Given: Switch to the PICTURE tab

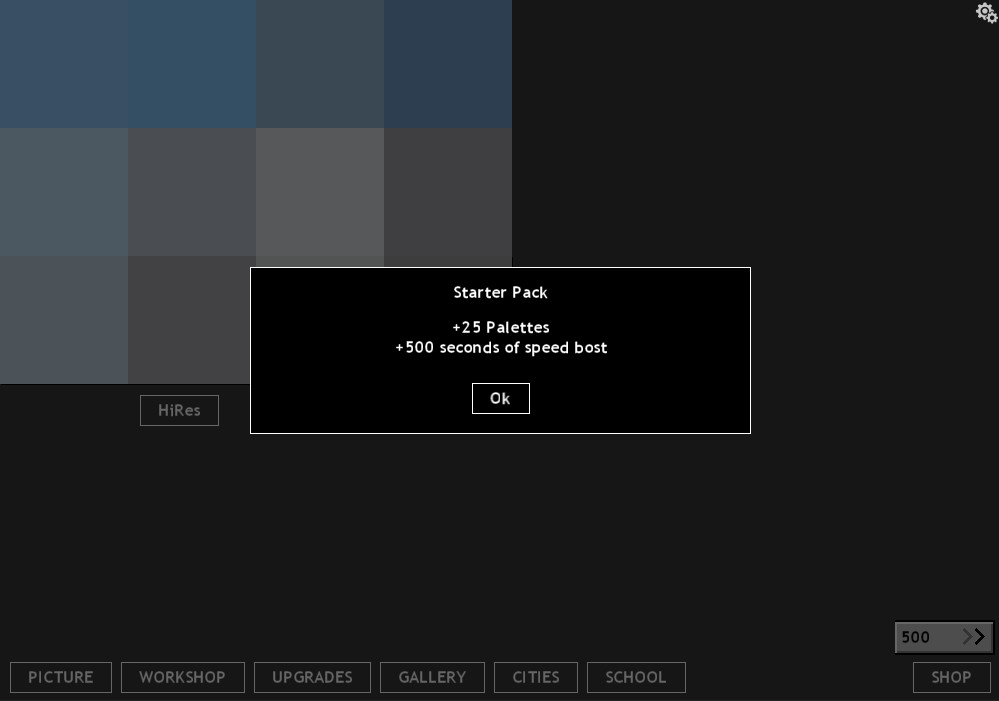Looking at the screenshot, I should (60, 677).
